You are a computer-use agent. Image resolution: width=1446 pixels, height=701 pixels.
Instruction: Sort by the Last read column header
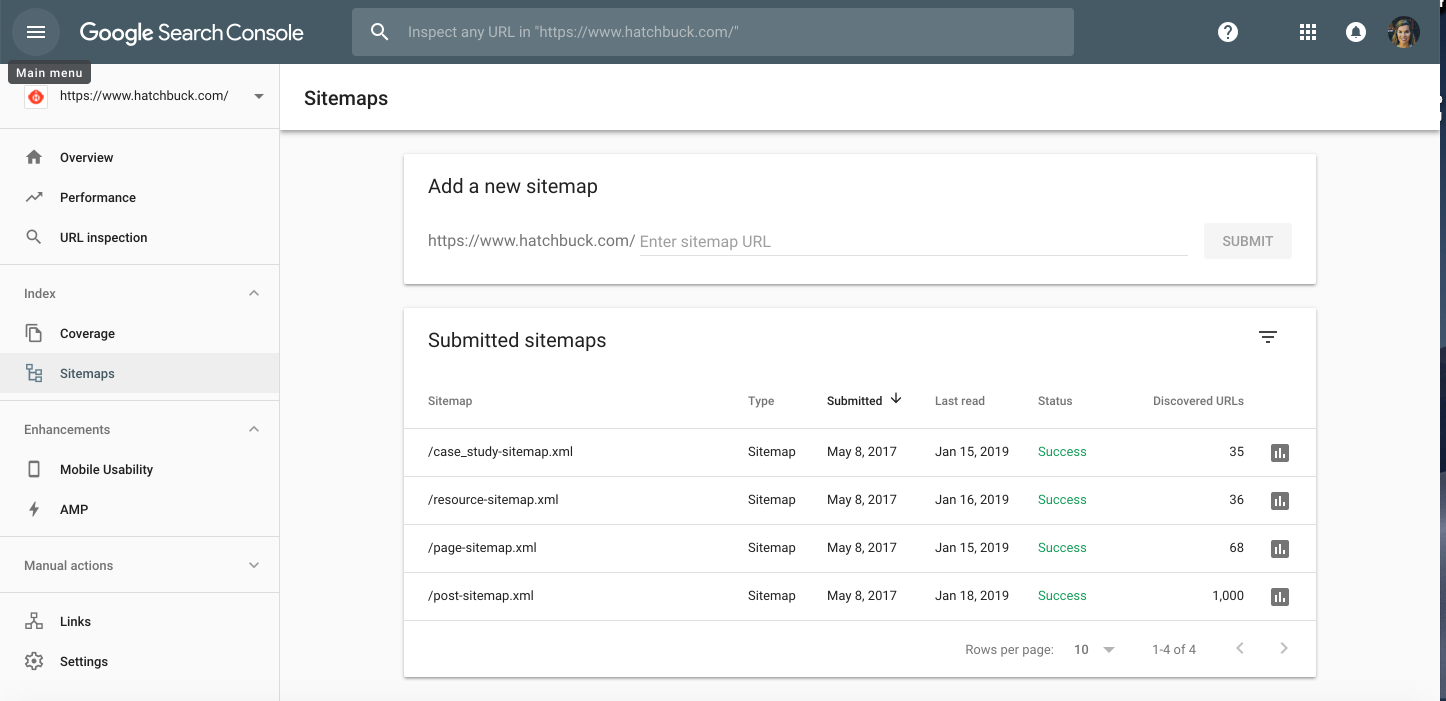(960, 401)
